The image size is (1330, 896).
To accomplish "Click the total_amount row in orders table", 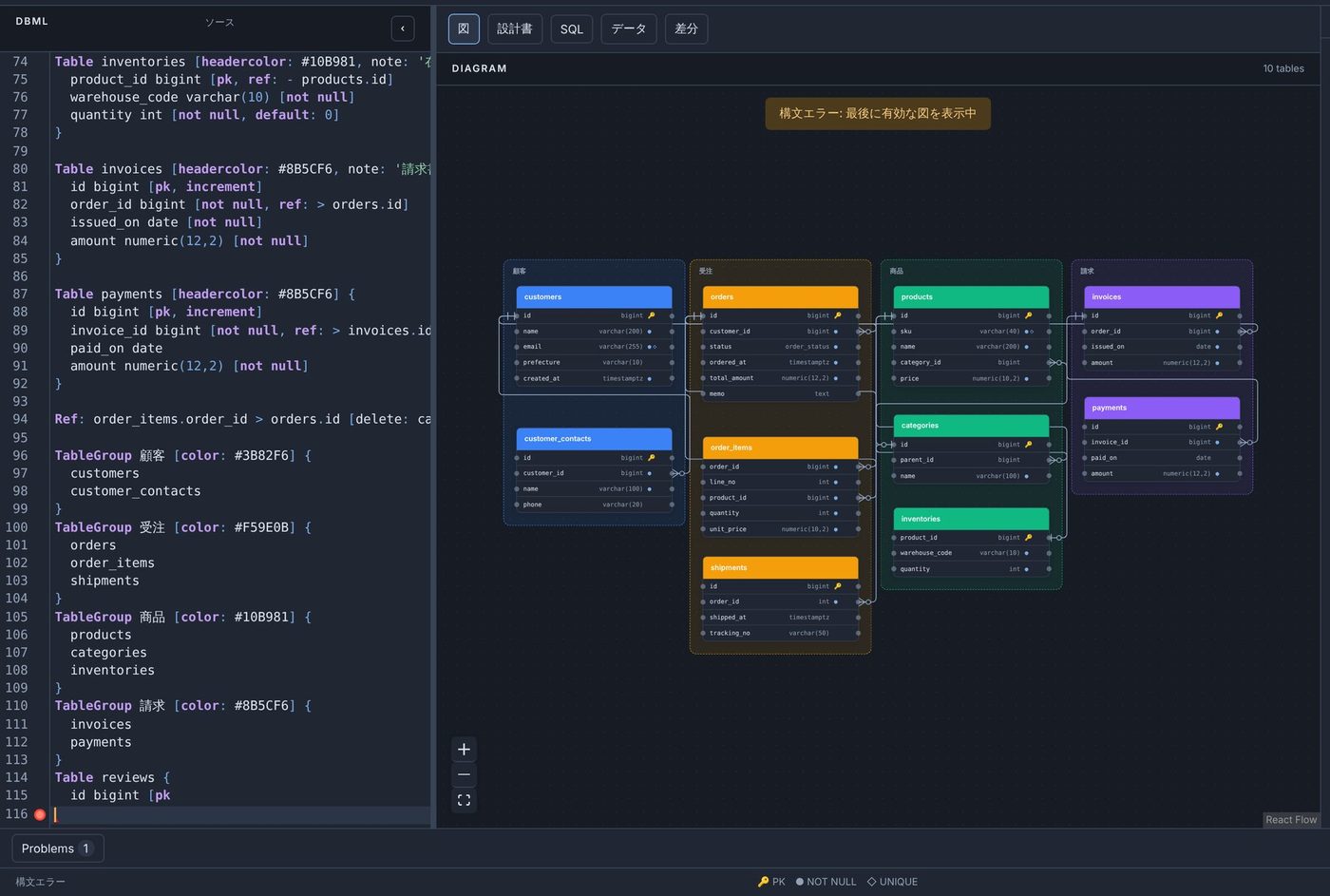I will tap(780, 378).
